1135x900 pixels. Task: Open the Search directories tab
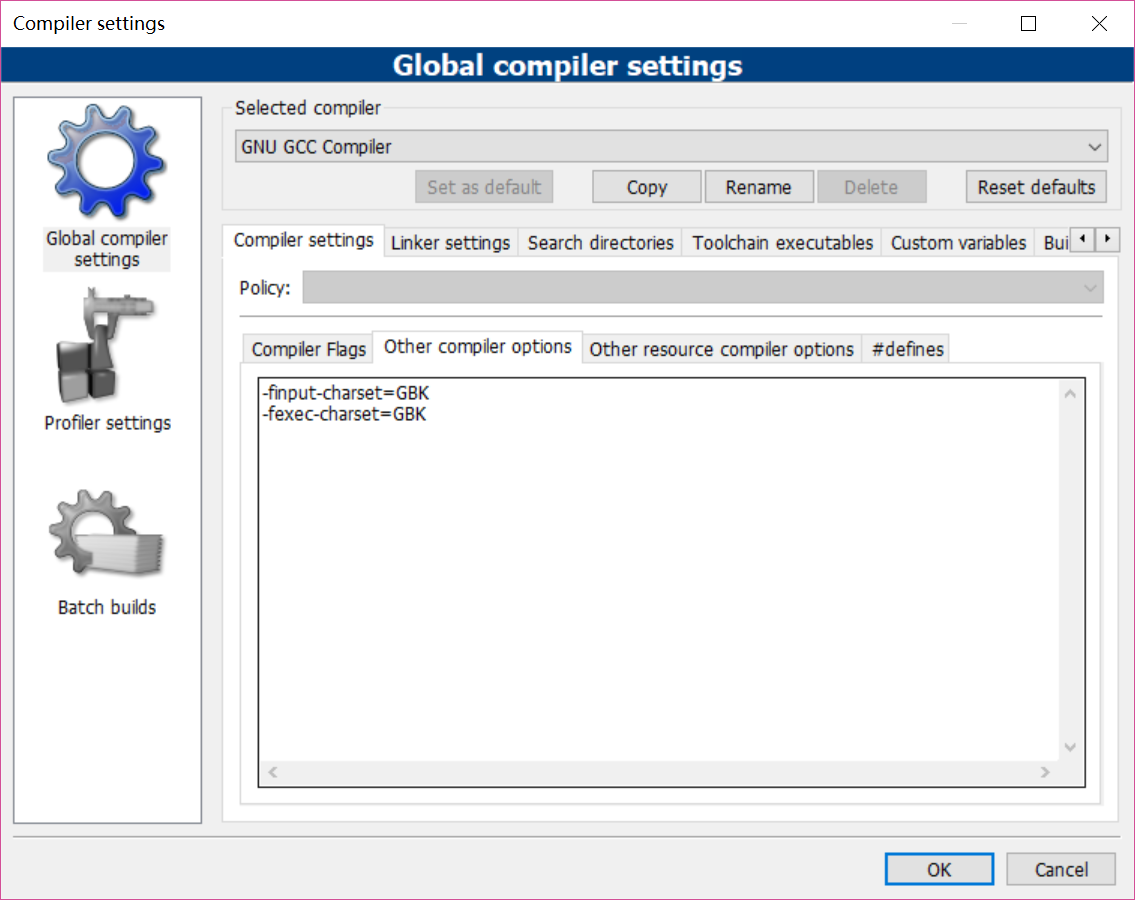[x=600, y=243]
